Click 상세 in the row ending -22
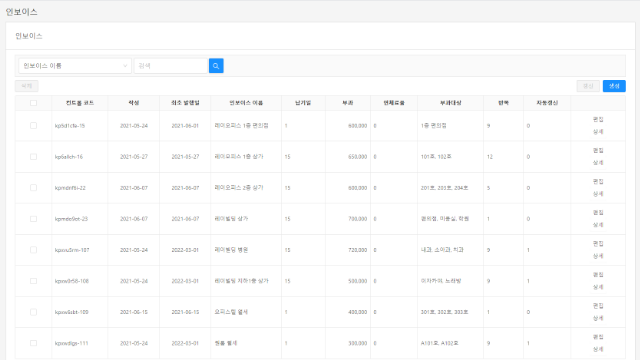The width and height of the screenshot is (640, 360). pyautogui.click(x=598, y=194)
